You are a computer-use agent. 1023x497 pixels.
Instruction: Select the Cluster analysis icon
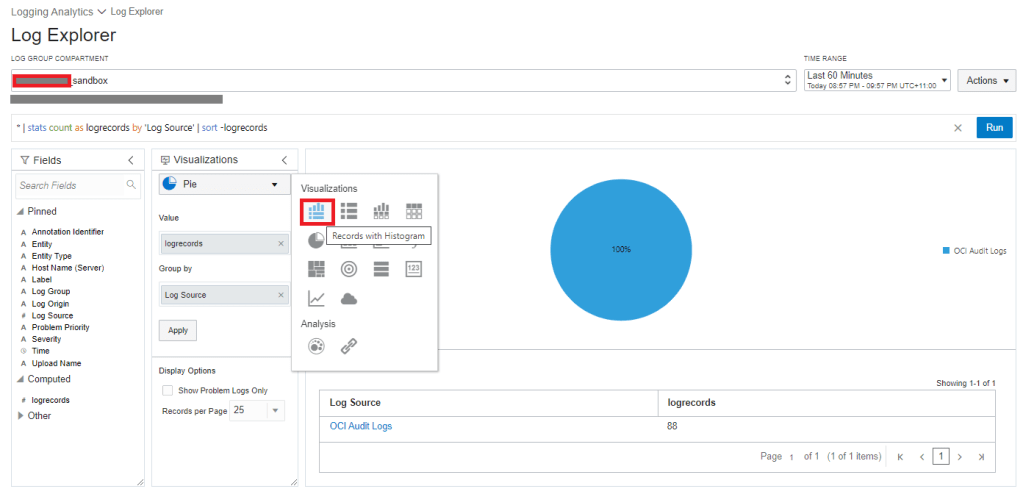(316, 346)
